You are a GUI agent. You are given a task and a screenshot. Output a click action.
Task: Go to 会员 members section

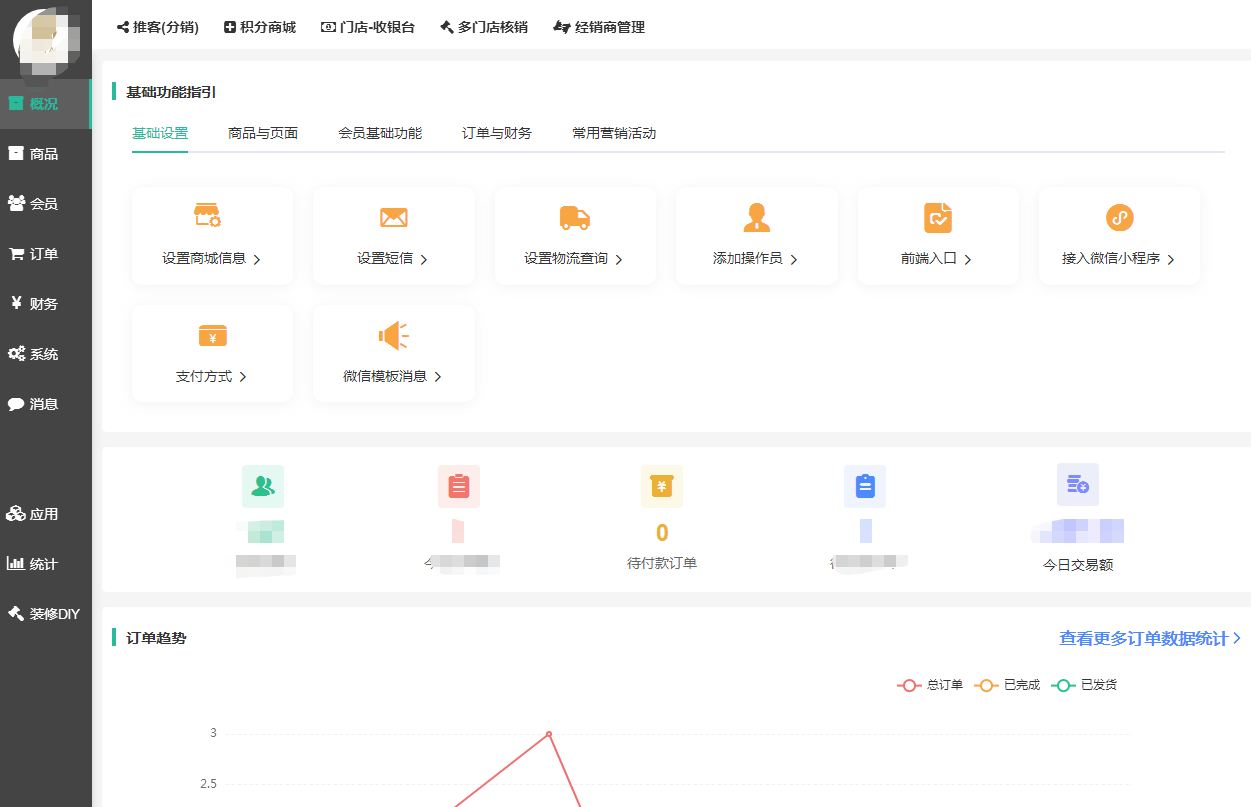coord(45,204)
